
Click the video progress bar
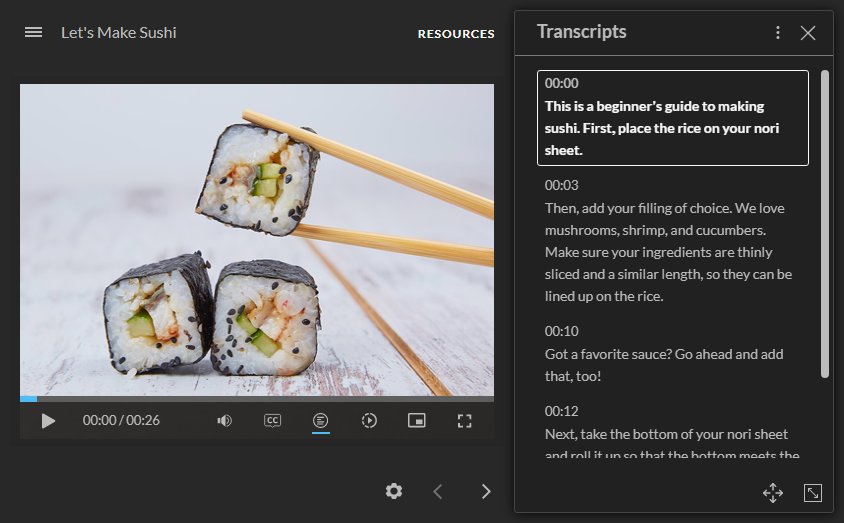click(x=257, y=399)
